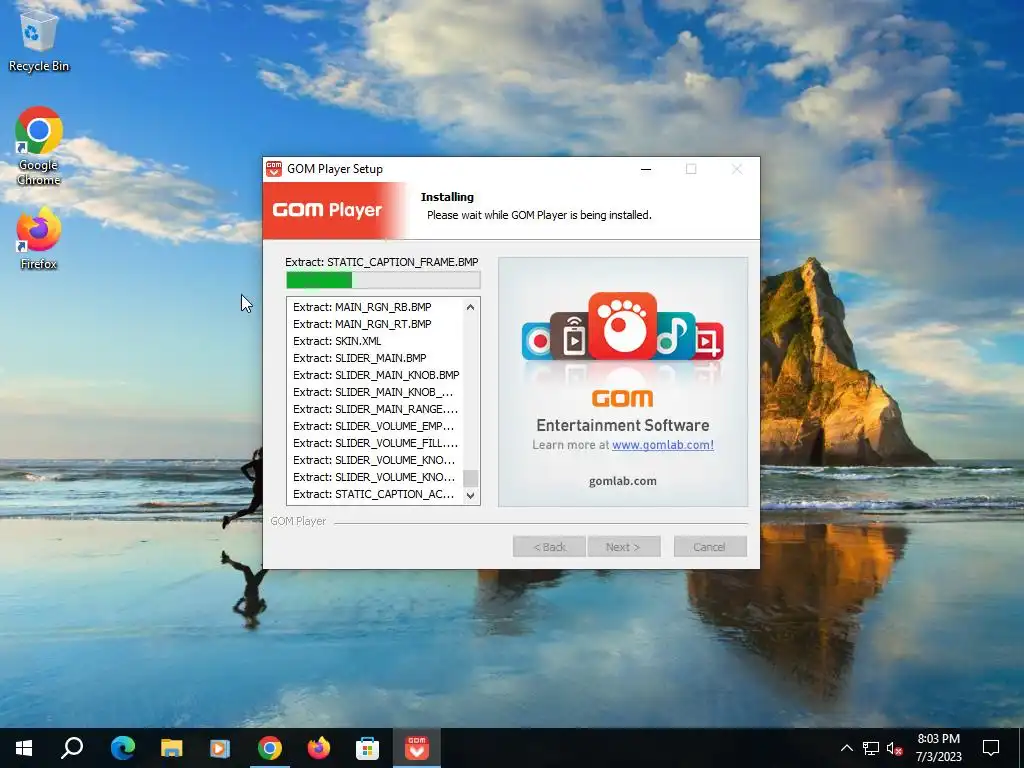The width and height of the screenshot is (1024, 768).
Task: Select the Google Chrome desktop shortcut
Action: (x=39, y=146)
